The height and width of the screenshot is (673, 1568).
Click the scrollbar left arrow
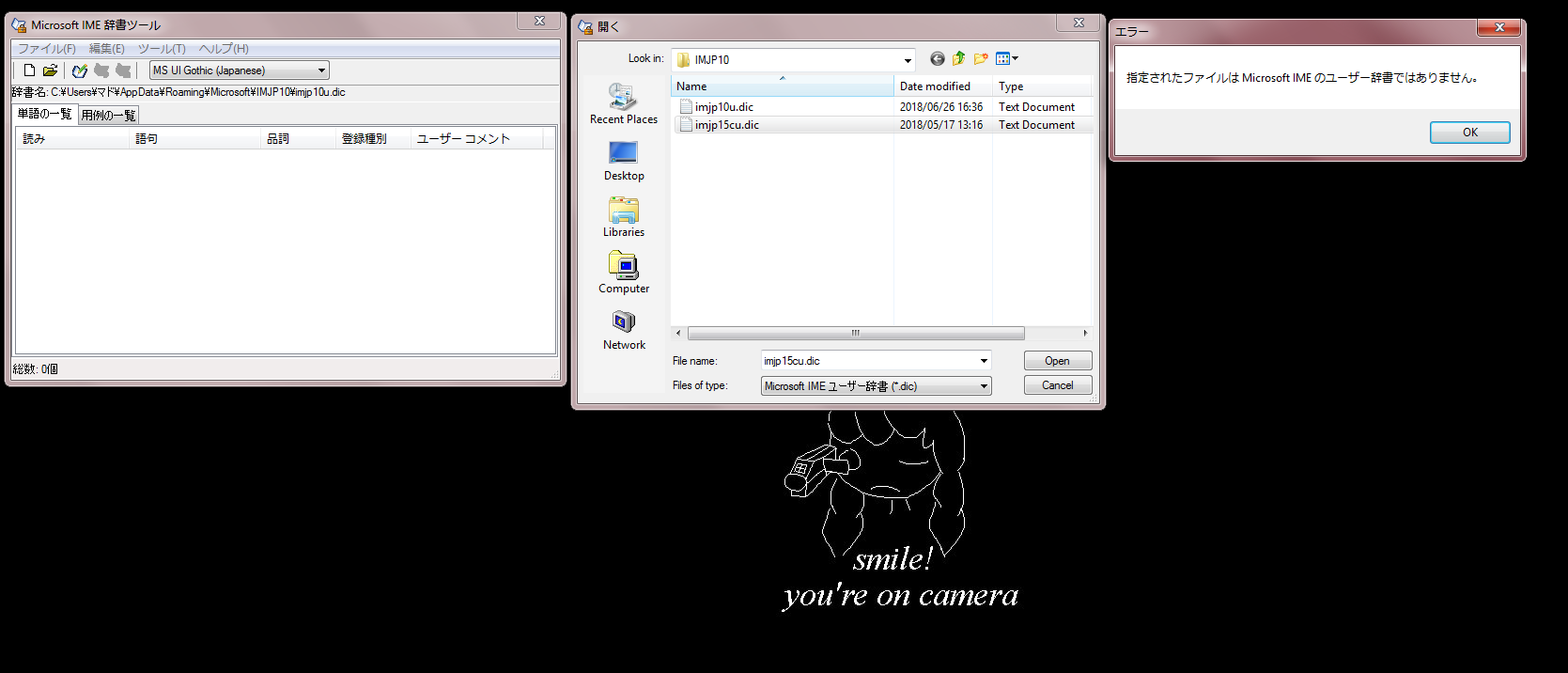tap(678, 334)
